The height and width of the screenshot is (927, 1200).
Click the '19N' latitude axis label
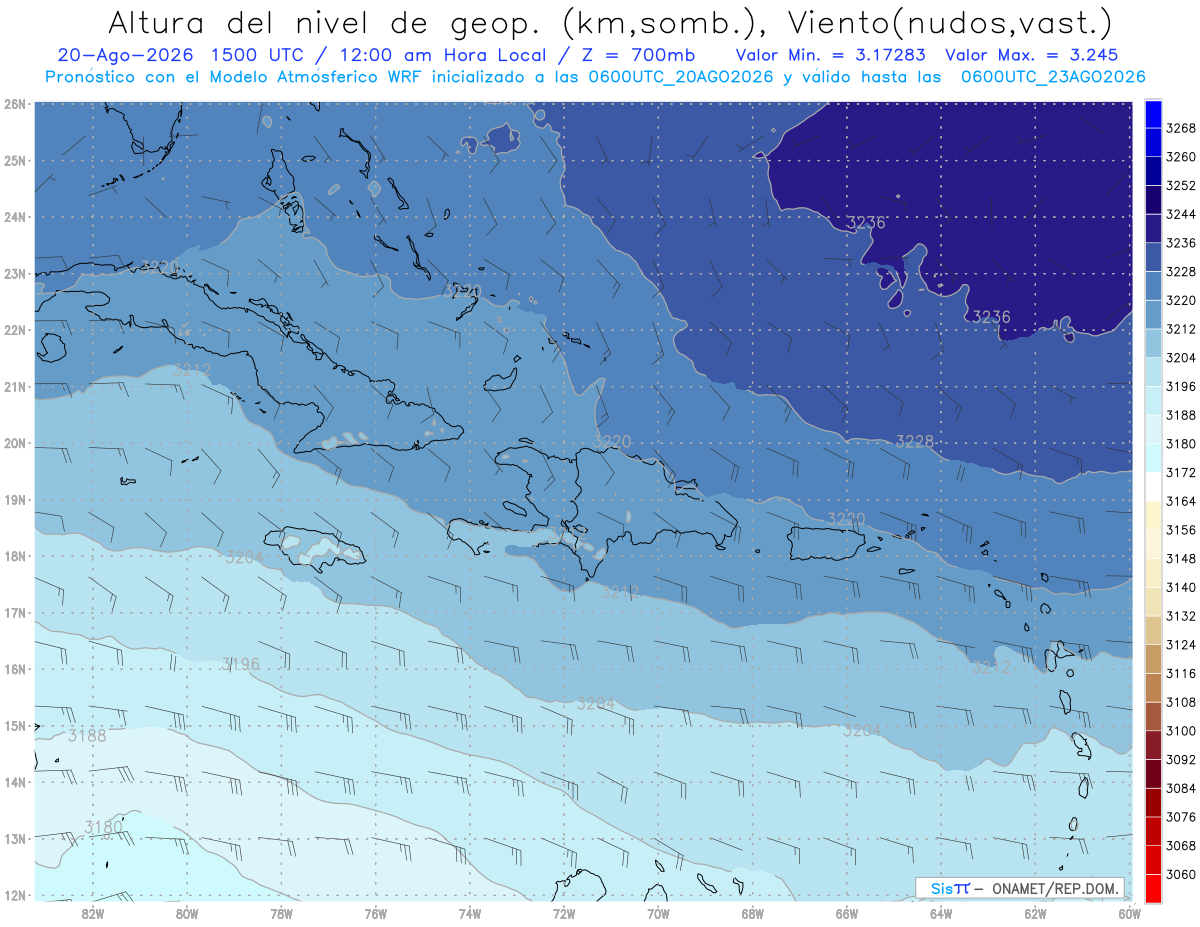(15, 500)
